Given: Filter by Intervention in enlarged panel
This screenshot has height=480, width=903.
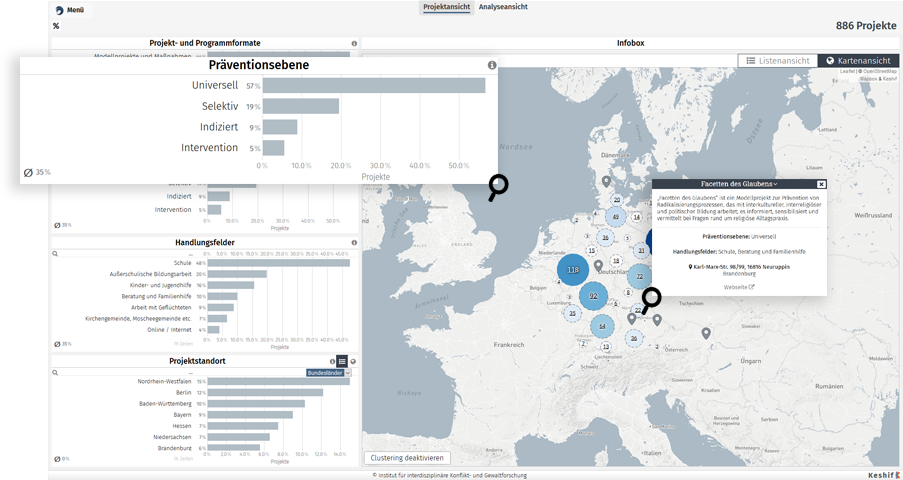Looking at the screenshot, I should point(274,148).
